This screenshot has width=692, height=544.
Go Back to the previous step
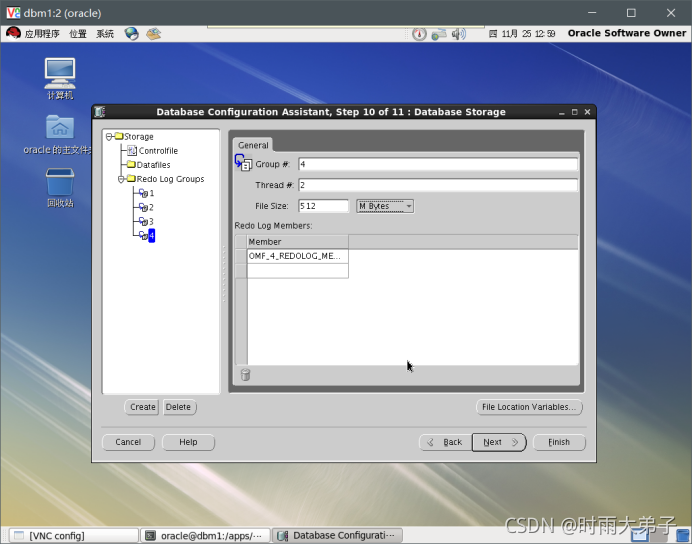tap(446, 442)
